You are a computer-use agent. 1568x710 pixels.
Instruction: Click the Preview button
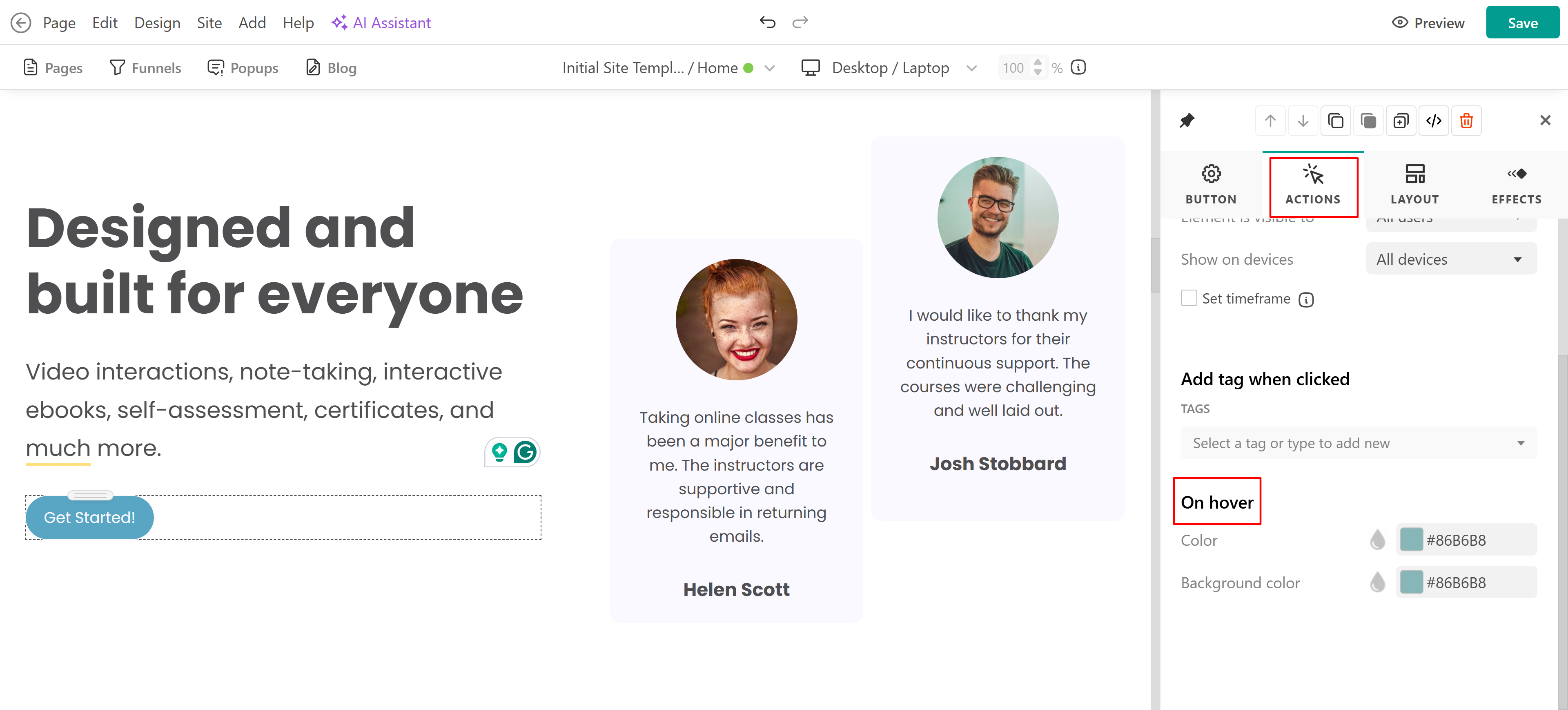(x=1428, y=22)
